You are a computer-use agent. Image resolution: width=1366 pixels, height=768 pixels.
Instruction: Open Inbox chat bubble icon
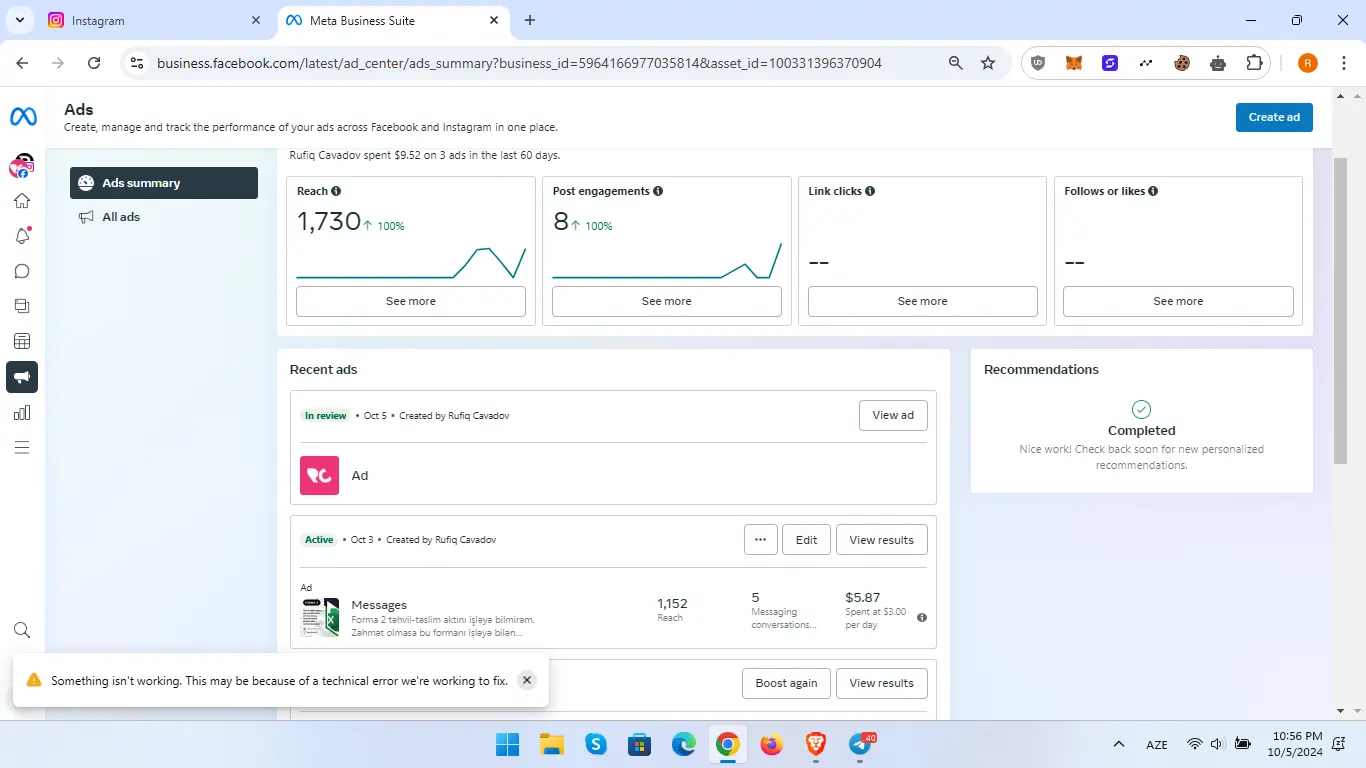click(22, 271)
